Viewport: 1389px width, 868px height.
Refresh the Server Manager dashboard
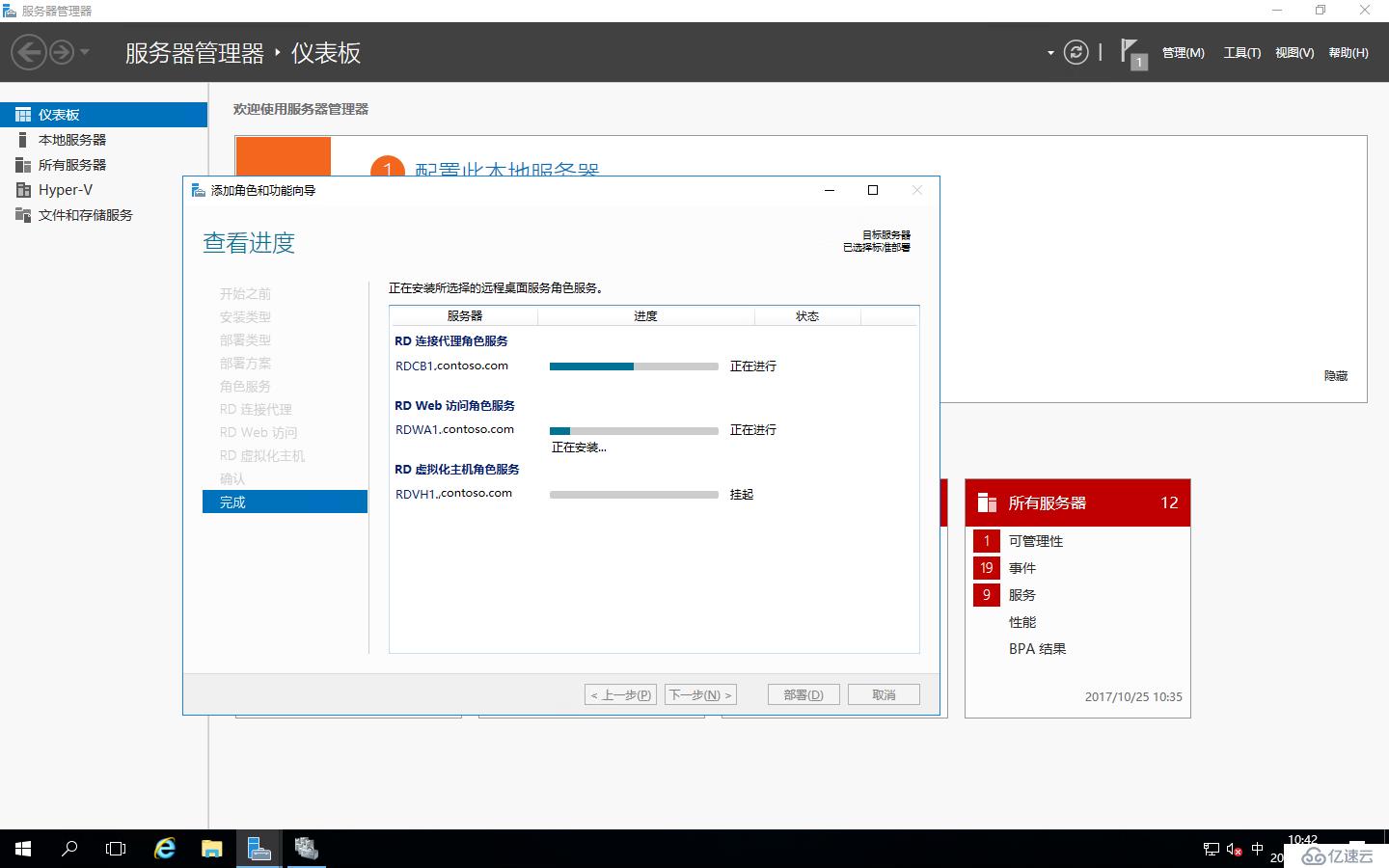(x=1076, y=52)
